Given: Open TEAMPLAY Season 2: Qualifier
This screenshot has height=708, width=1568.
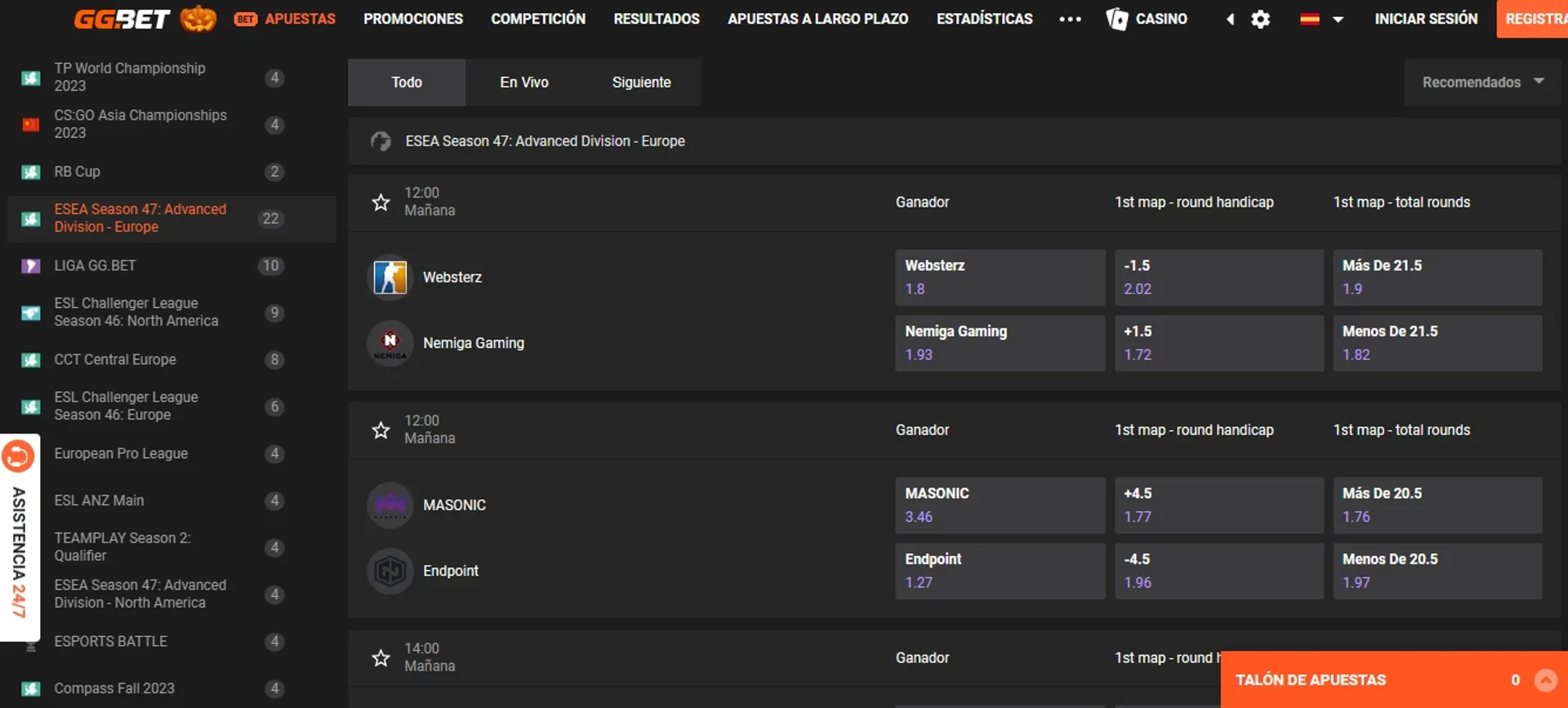Looking at the screenshot, I should [171, 547].
